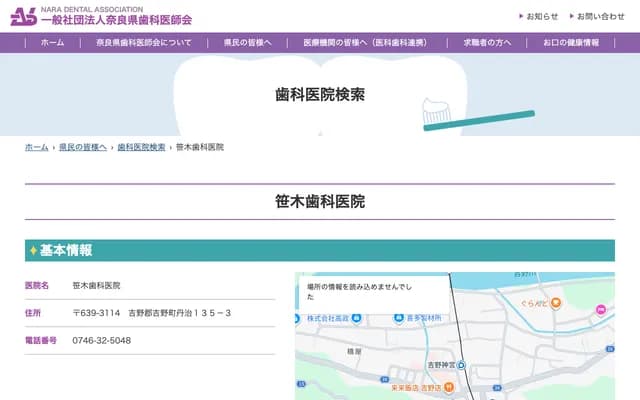Open 県民の皆様へ navigation menu
The image size is (640, 400).
247,43
